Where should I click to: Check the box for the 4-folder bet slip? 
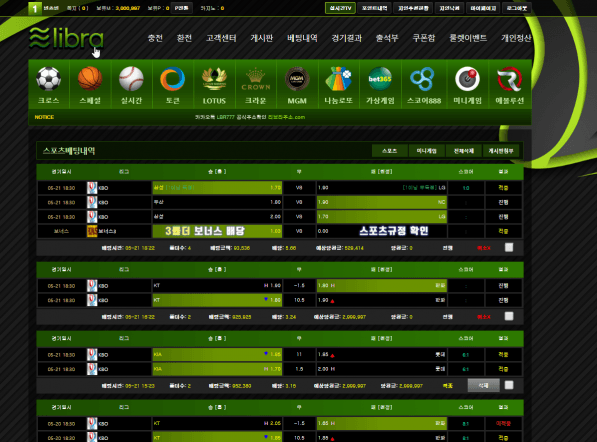pyautogui.click(x=509, y=247)
